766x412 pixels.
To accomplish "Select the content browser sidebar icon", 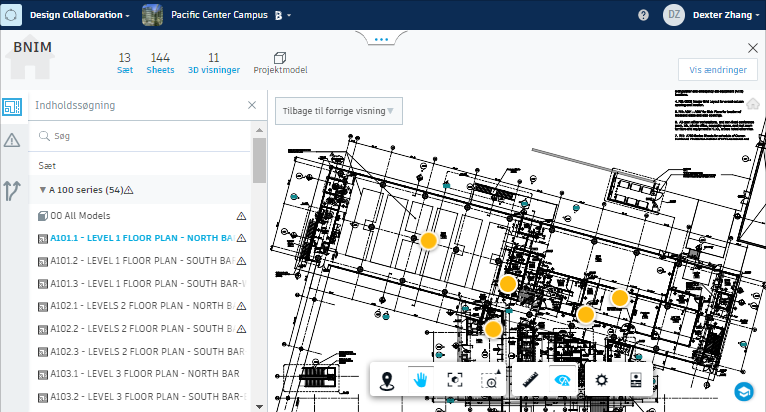I will pos(12,107).
